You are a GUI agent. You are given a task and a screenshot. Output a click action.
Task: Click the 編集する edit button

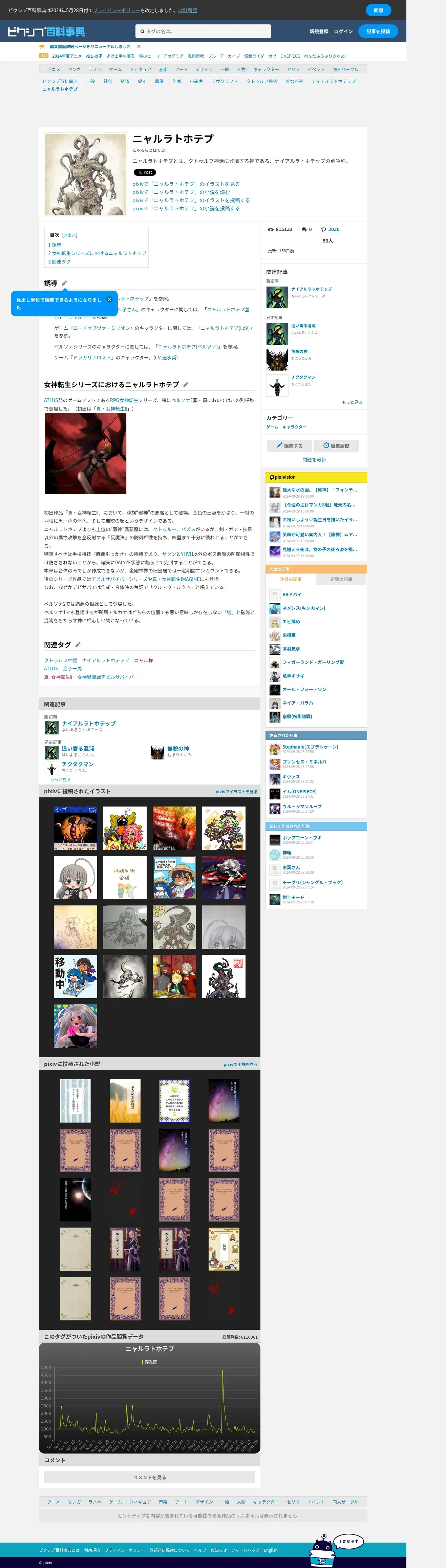coord(290,445)
